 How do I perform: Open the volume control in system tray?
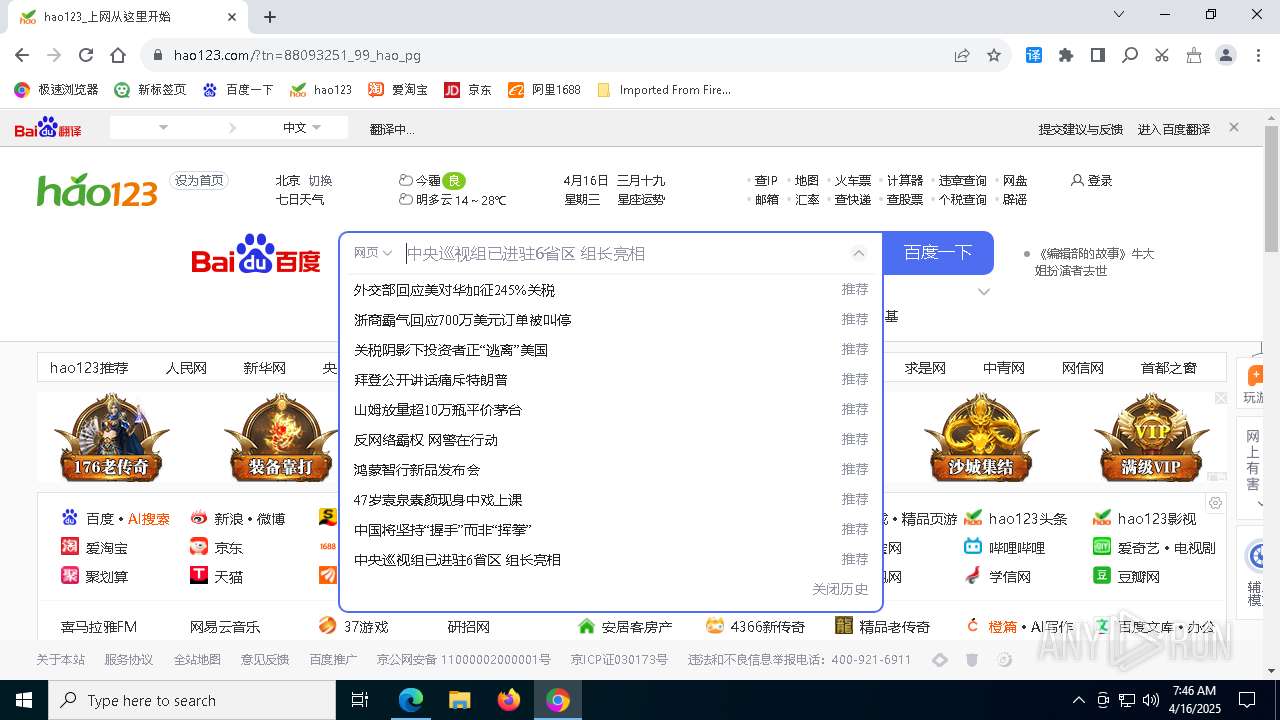1151,700
